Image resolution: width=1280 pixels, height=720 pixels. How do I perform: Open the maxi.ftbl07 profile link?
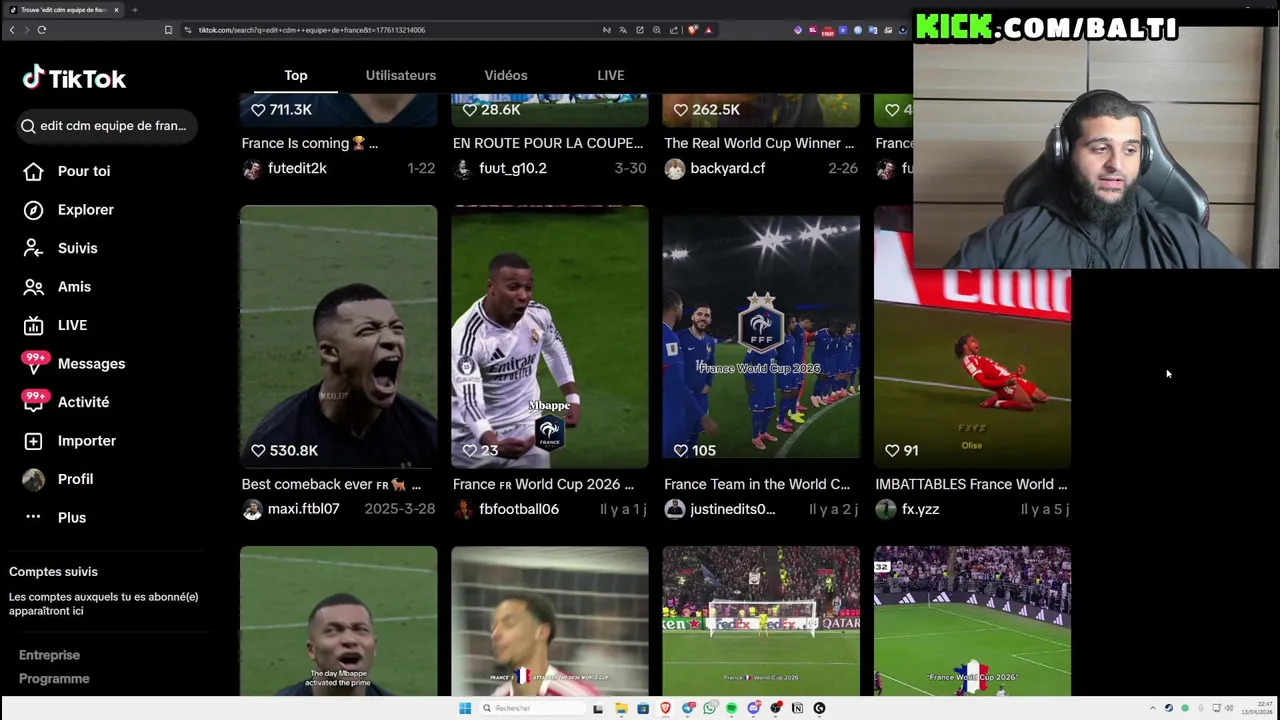click(304, 509)
